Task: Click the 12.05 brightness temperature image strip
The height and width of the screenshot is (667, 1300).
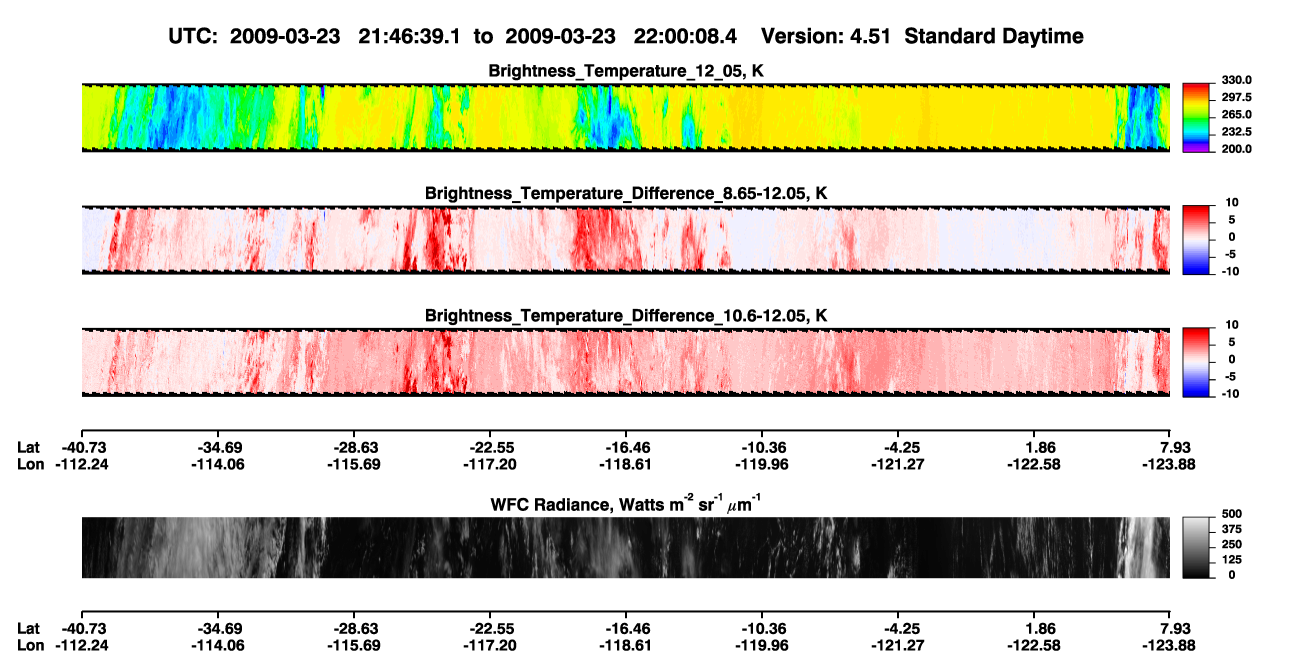Action: click(x=625, y=117)
